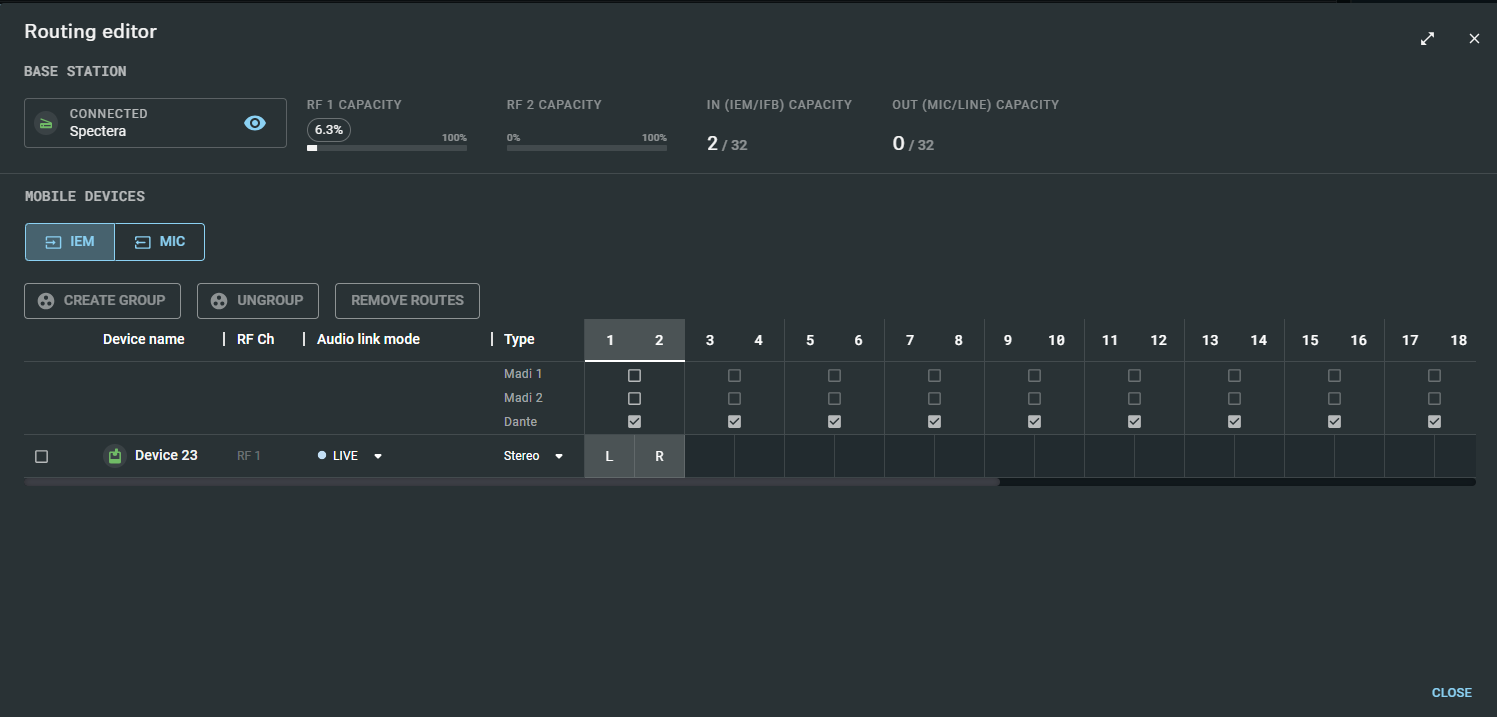Image resolution: width=1497 pixels, height=717 pixels.
Task: Toggle the Spectera visibility eye icon
Action: click(255, 122)
